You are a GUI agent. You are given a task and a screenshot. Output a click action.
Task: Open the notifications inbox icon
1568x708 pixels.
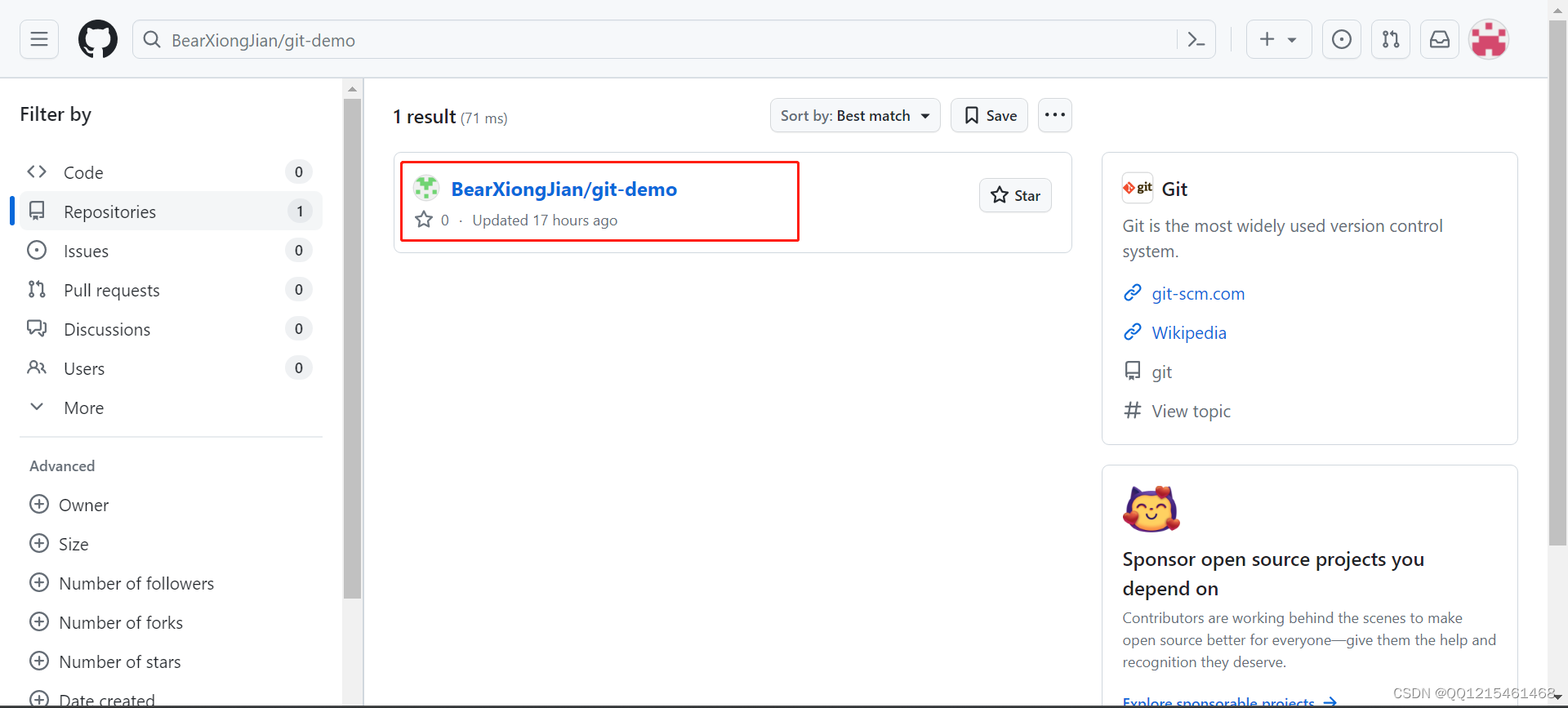click(x=1440, y=39)
